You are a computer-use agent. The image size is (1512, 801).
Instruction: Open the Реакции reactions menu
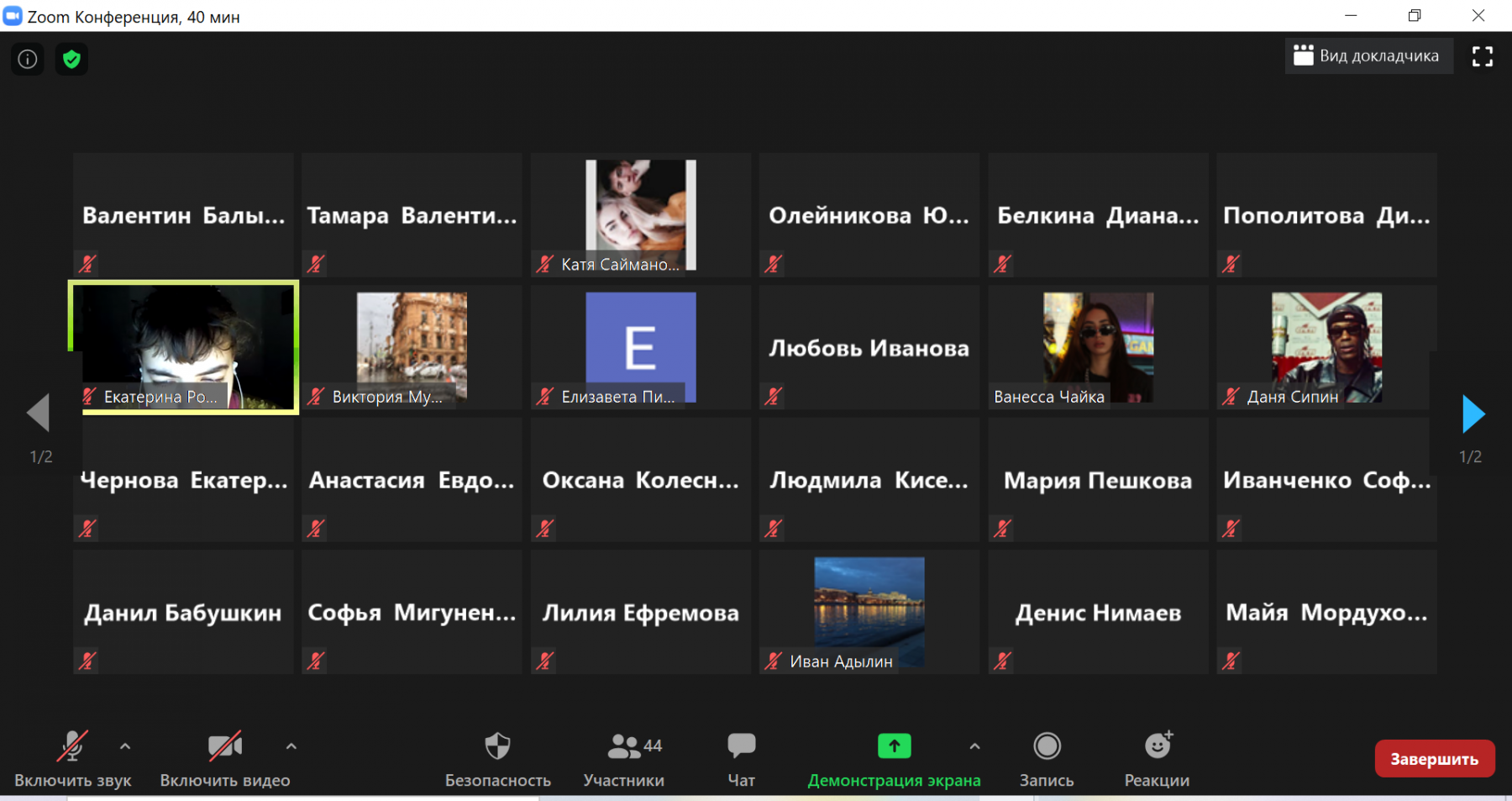point(1157,759)
